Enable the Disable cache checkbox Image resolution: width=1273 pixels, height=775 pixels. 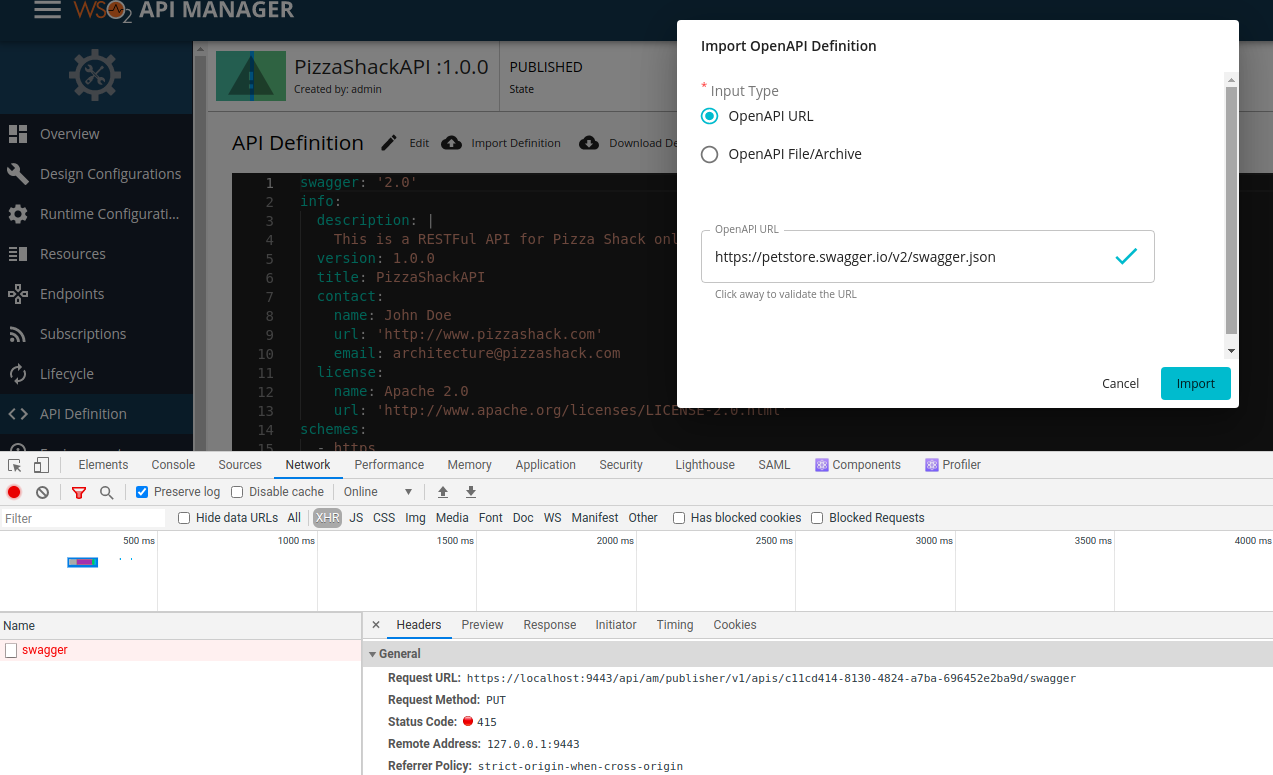(x=237, y=492)
